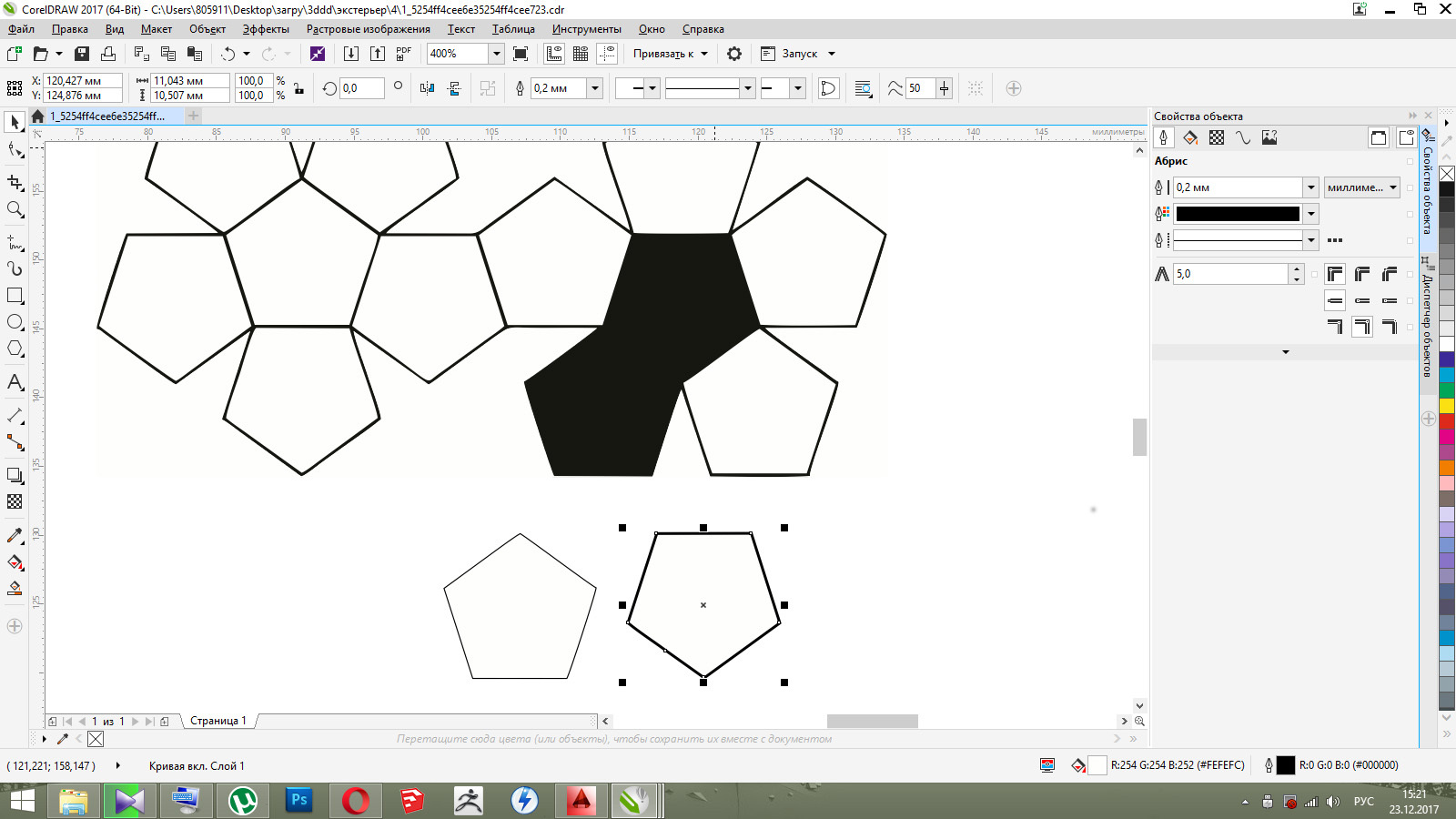Open the Инструменты menu
This screenshot has width=1456, height=819.
(587, 29)
